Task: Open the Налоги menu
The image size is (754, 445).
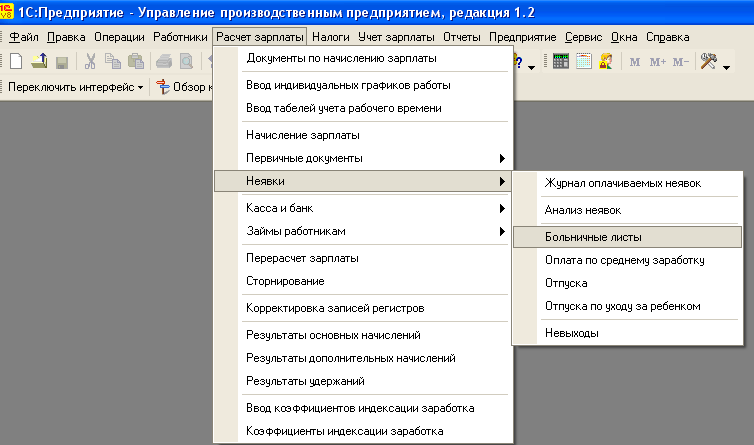Action: [x=331, y=37]
